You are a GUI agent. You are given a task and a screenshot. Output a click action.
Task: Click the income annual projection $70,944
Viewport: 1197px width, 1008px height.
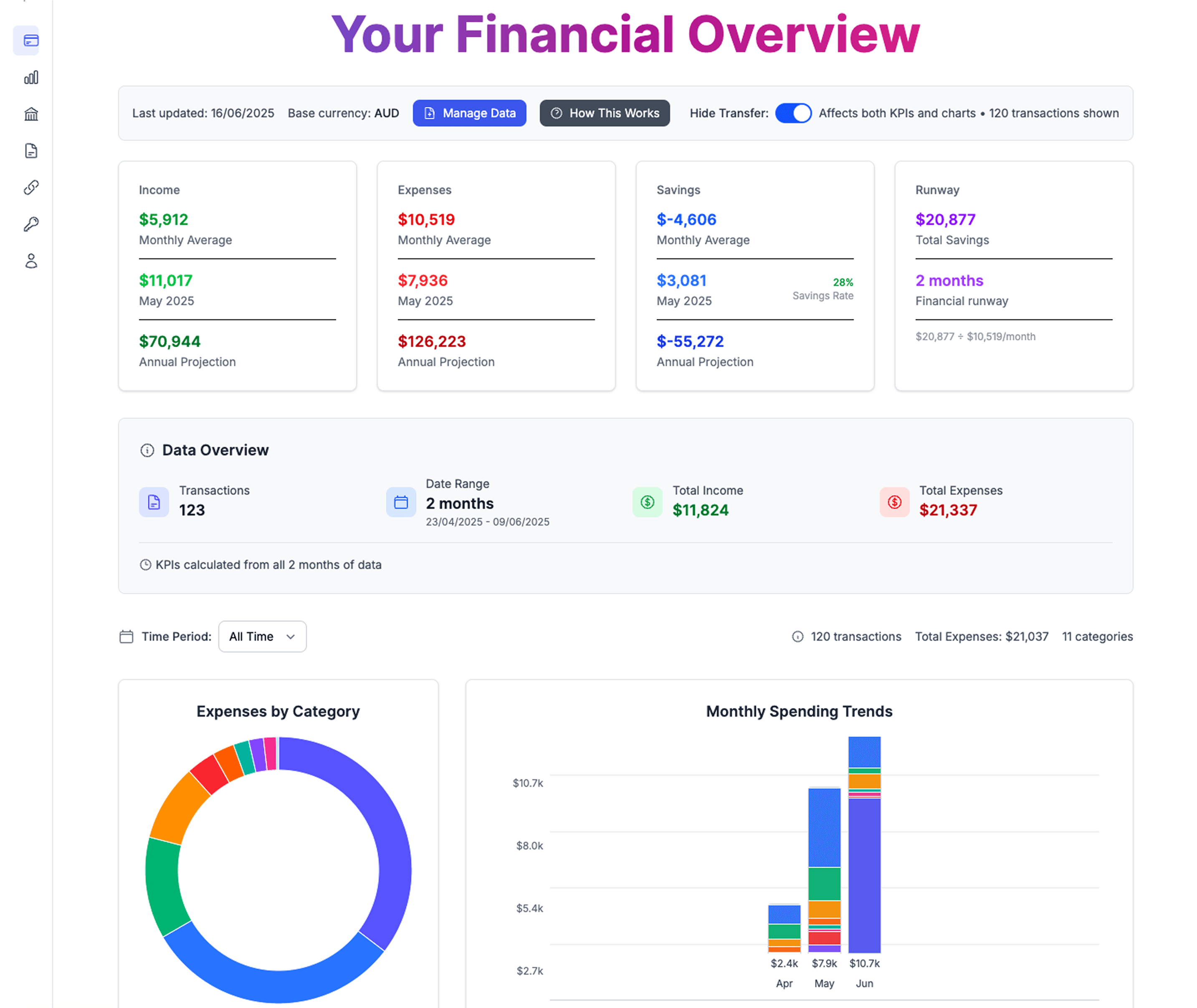click(170, 342)
